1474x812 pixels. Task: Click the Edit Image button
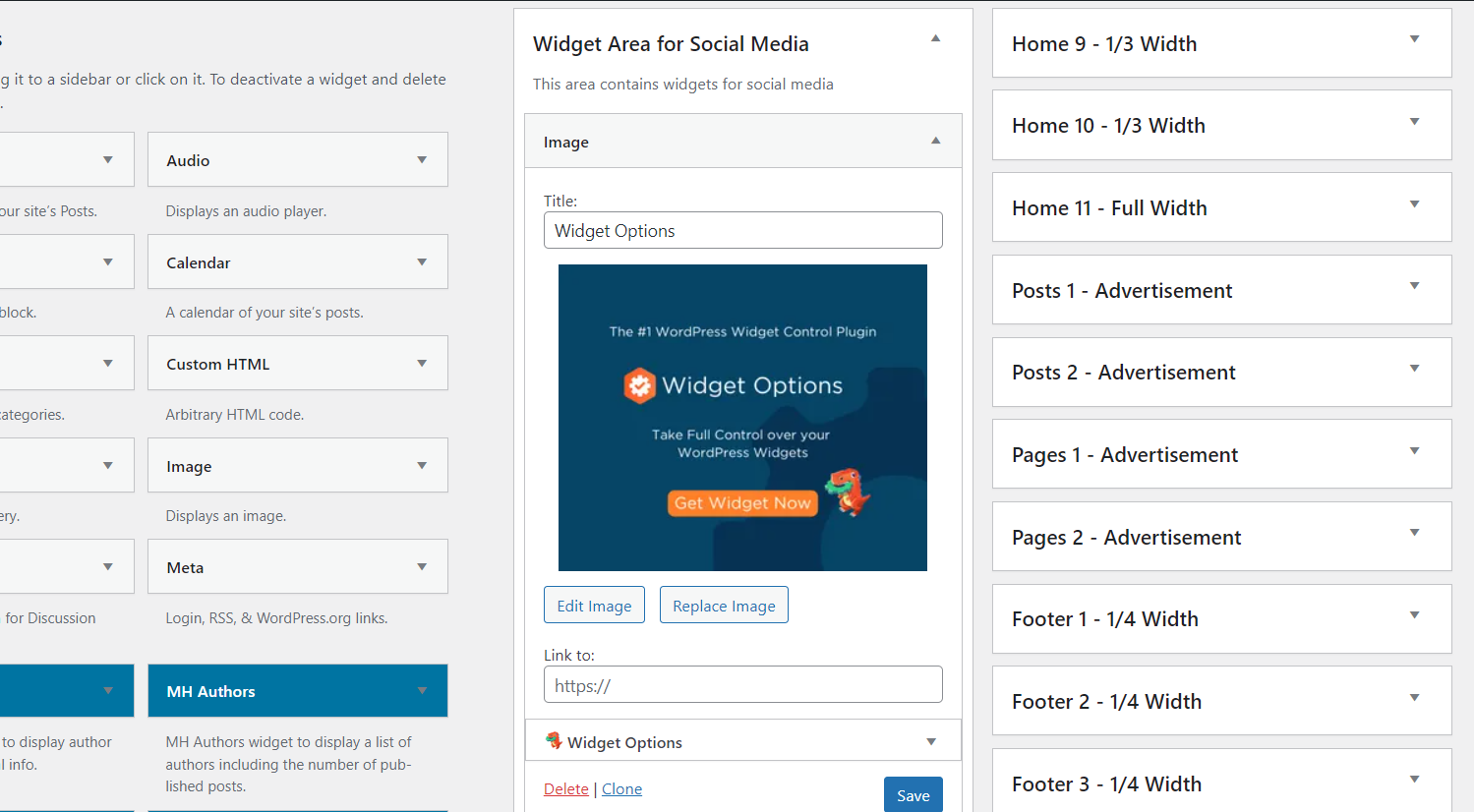pyautogui.click(x=594, y=605)
